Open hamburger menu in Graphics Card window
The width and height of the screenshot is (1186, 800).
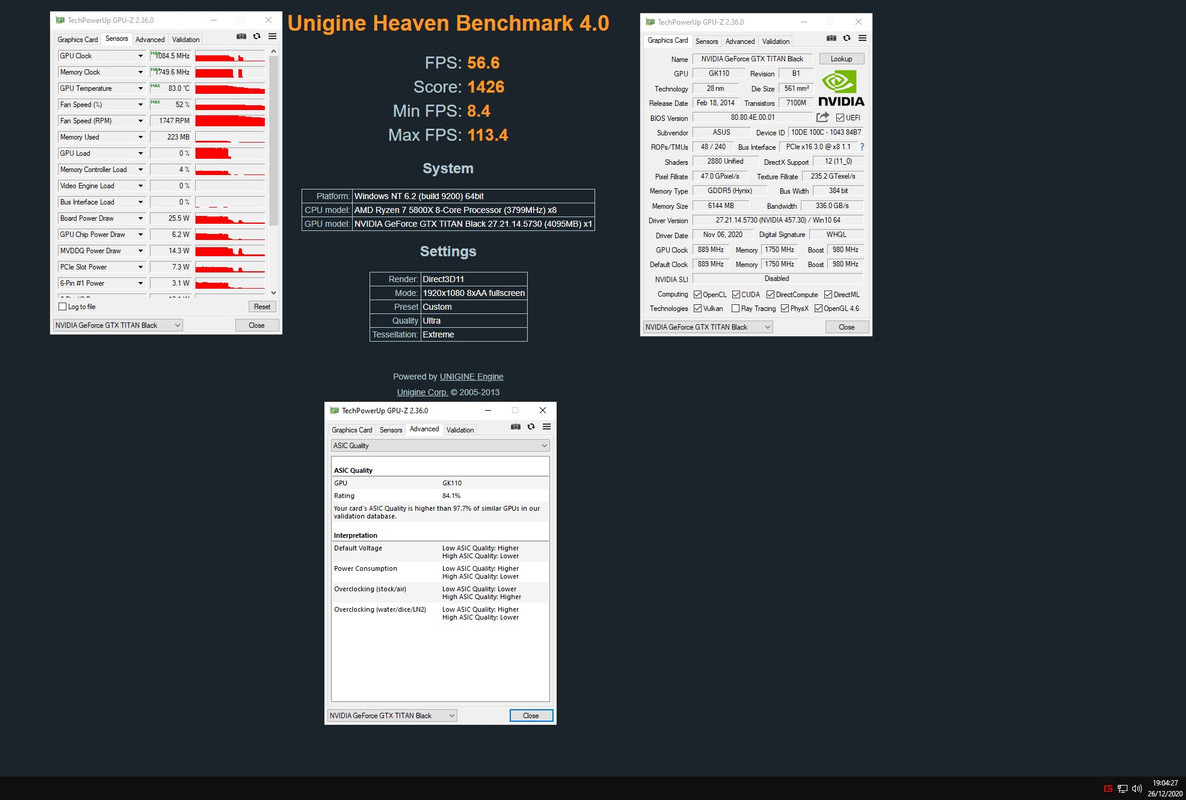coord(862,38)
